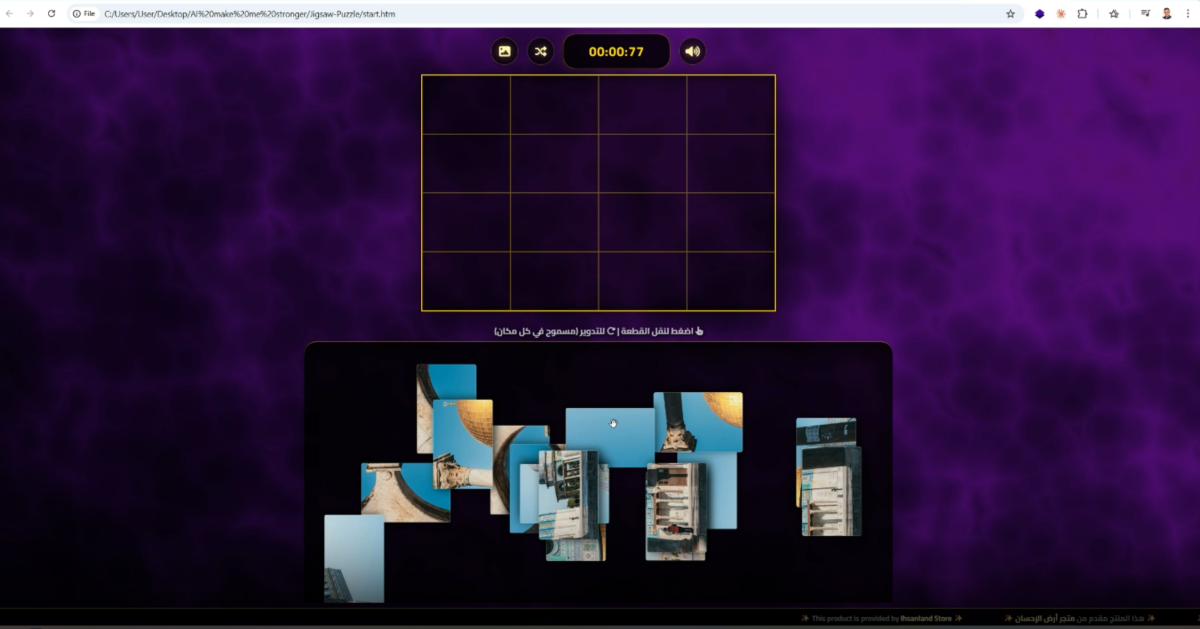Bookmark this page with the star icon

point(1010,14)
